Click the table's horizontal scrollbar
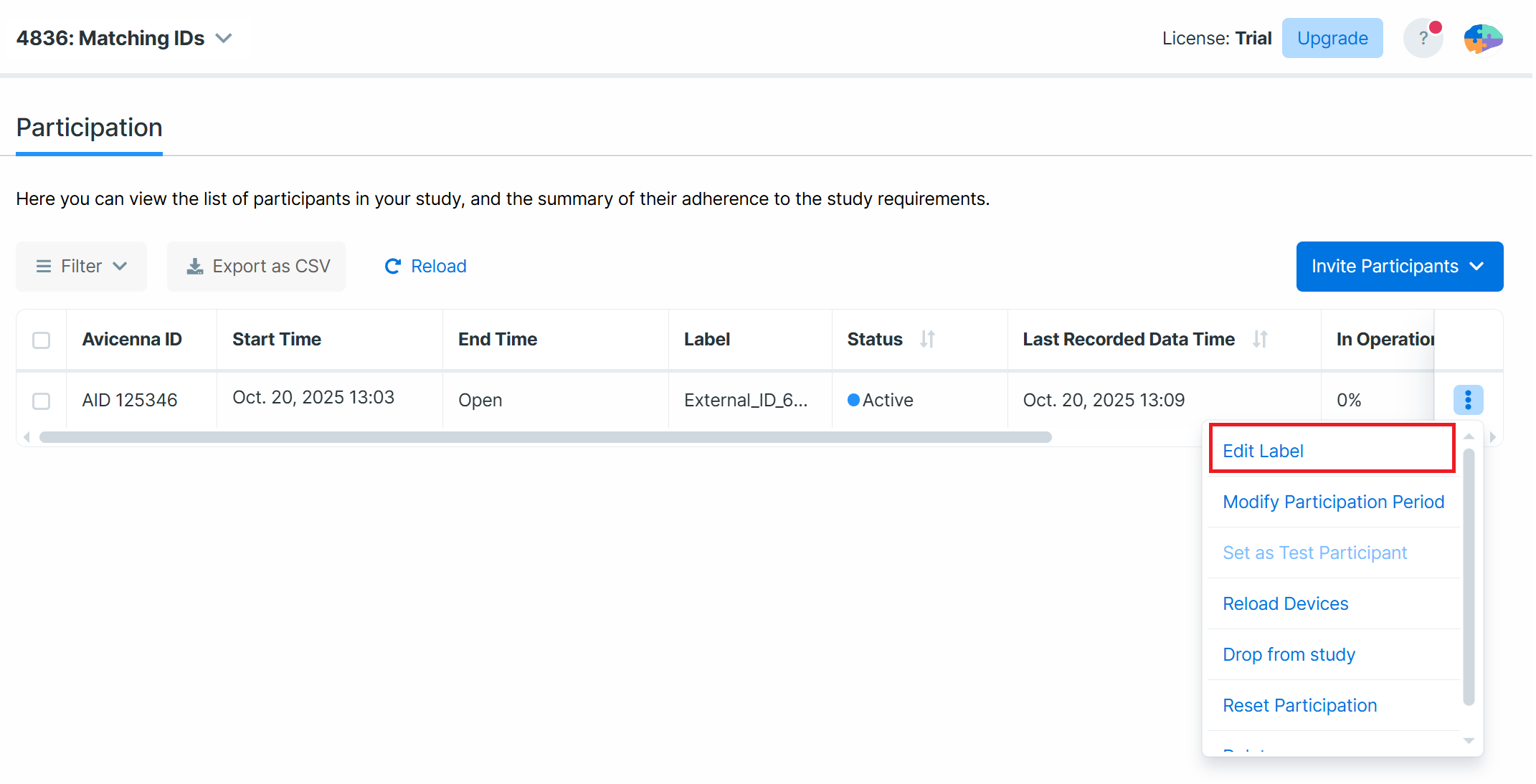 545,437
